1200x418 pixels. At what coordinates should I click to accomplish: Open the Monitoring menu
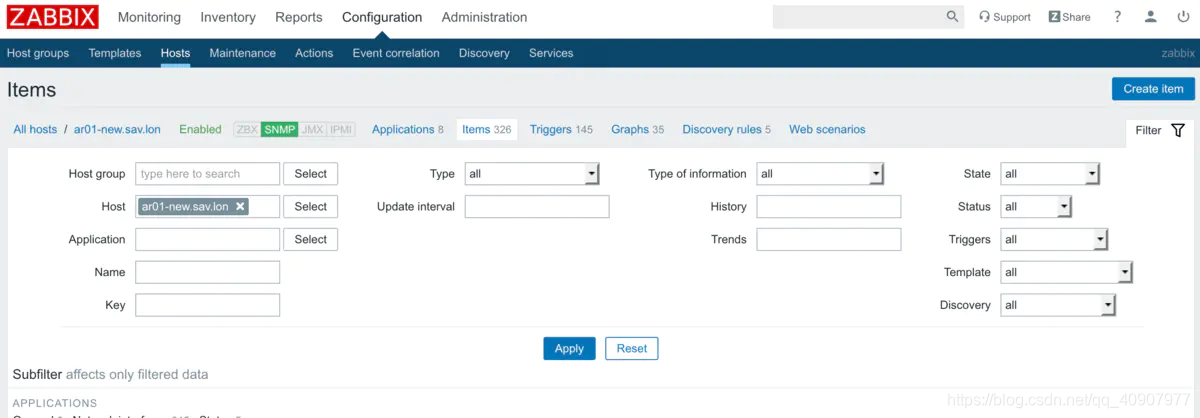coord(149,17)
